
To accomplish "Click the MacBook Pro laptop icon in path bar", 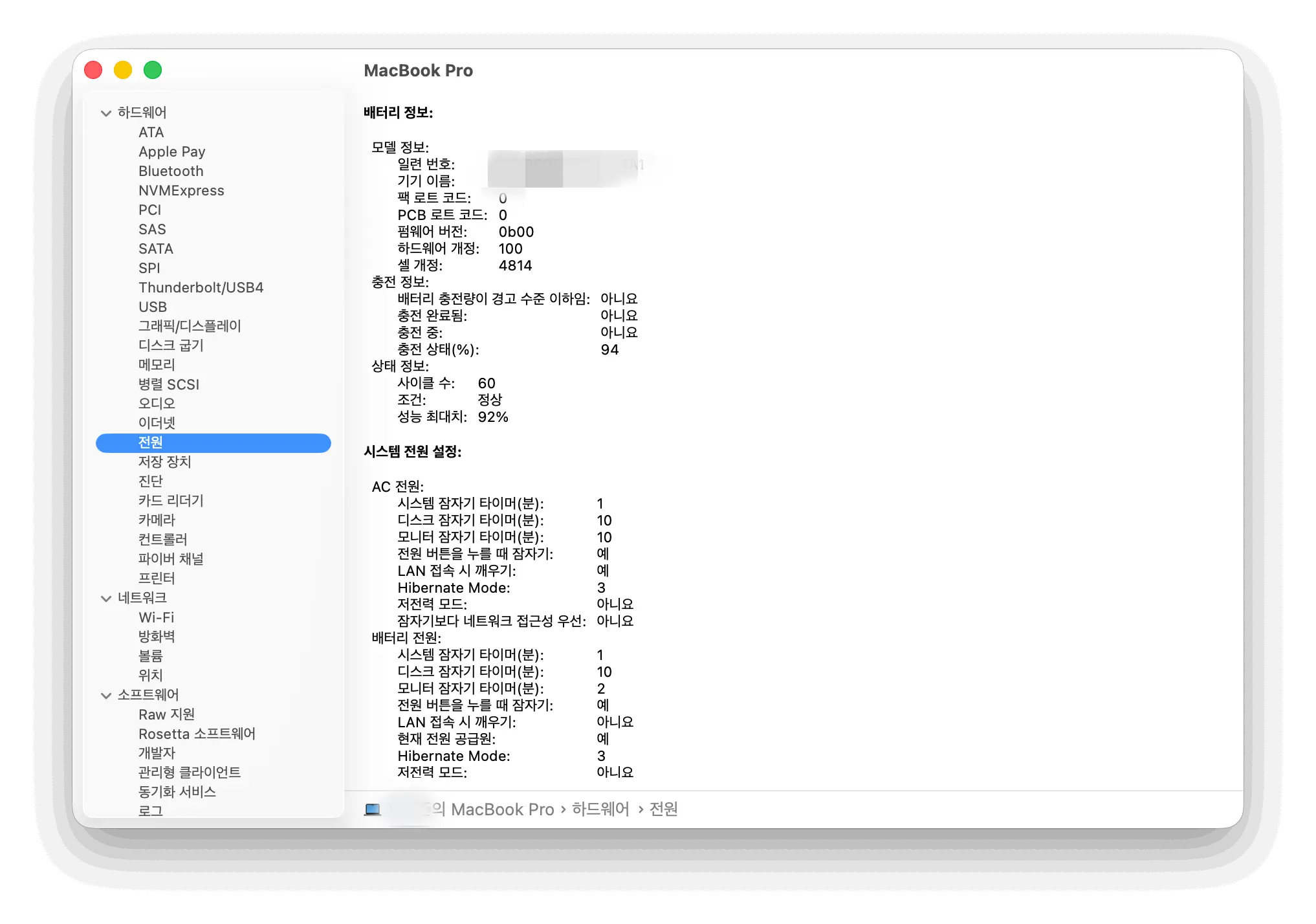I will click(x=373, y=809).
